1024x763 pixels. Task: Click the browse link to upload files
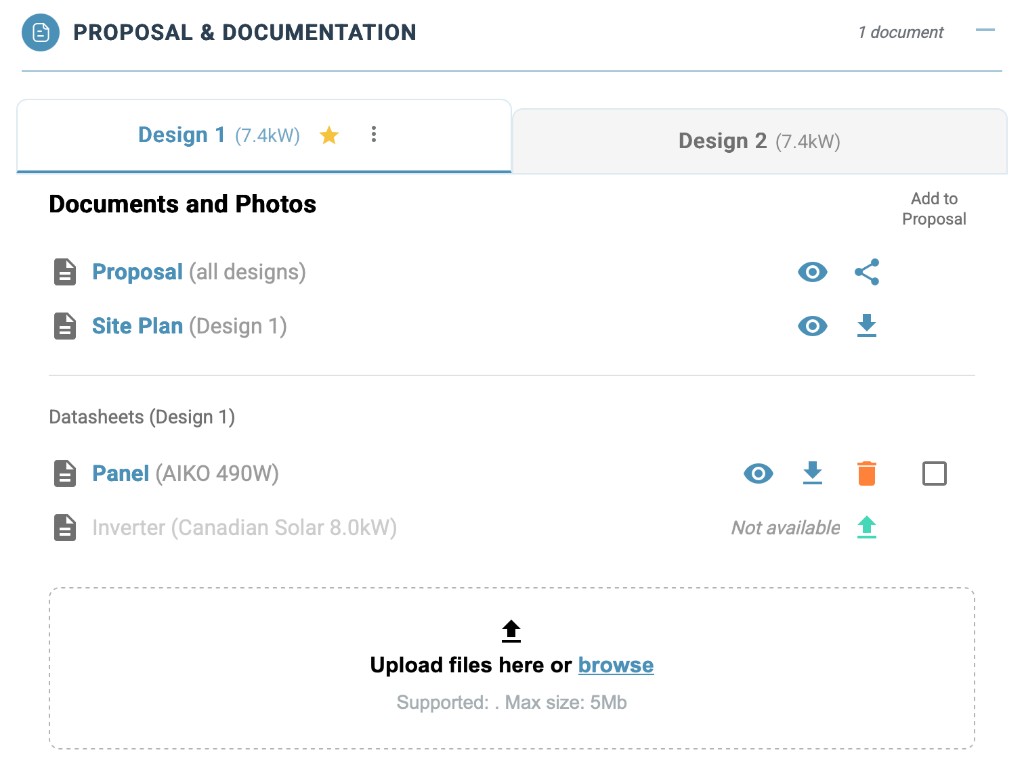coord(616,665)
